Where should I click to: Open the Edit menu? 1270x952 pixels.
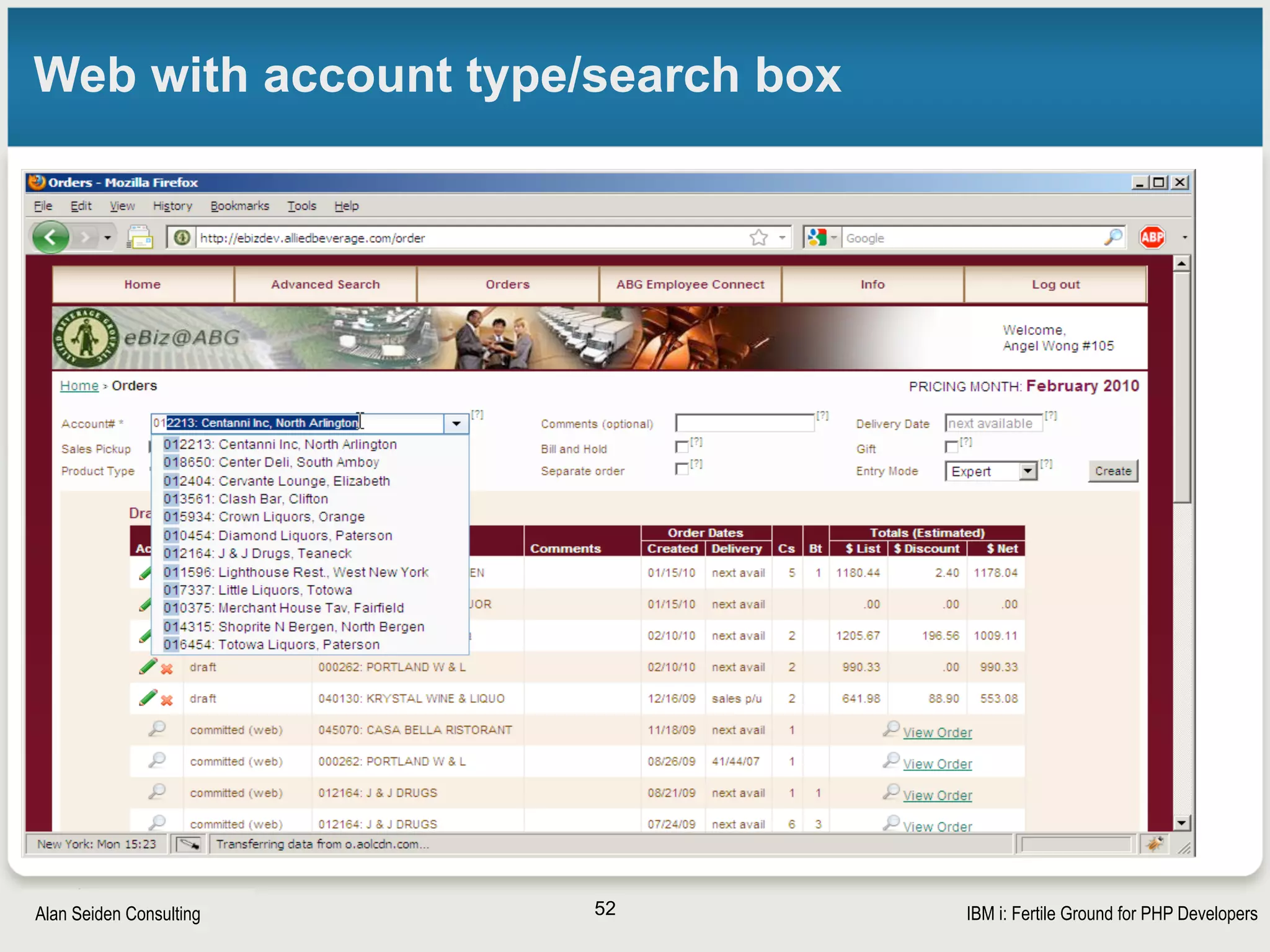[81, 206]
